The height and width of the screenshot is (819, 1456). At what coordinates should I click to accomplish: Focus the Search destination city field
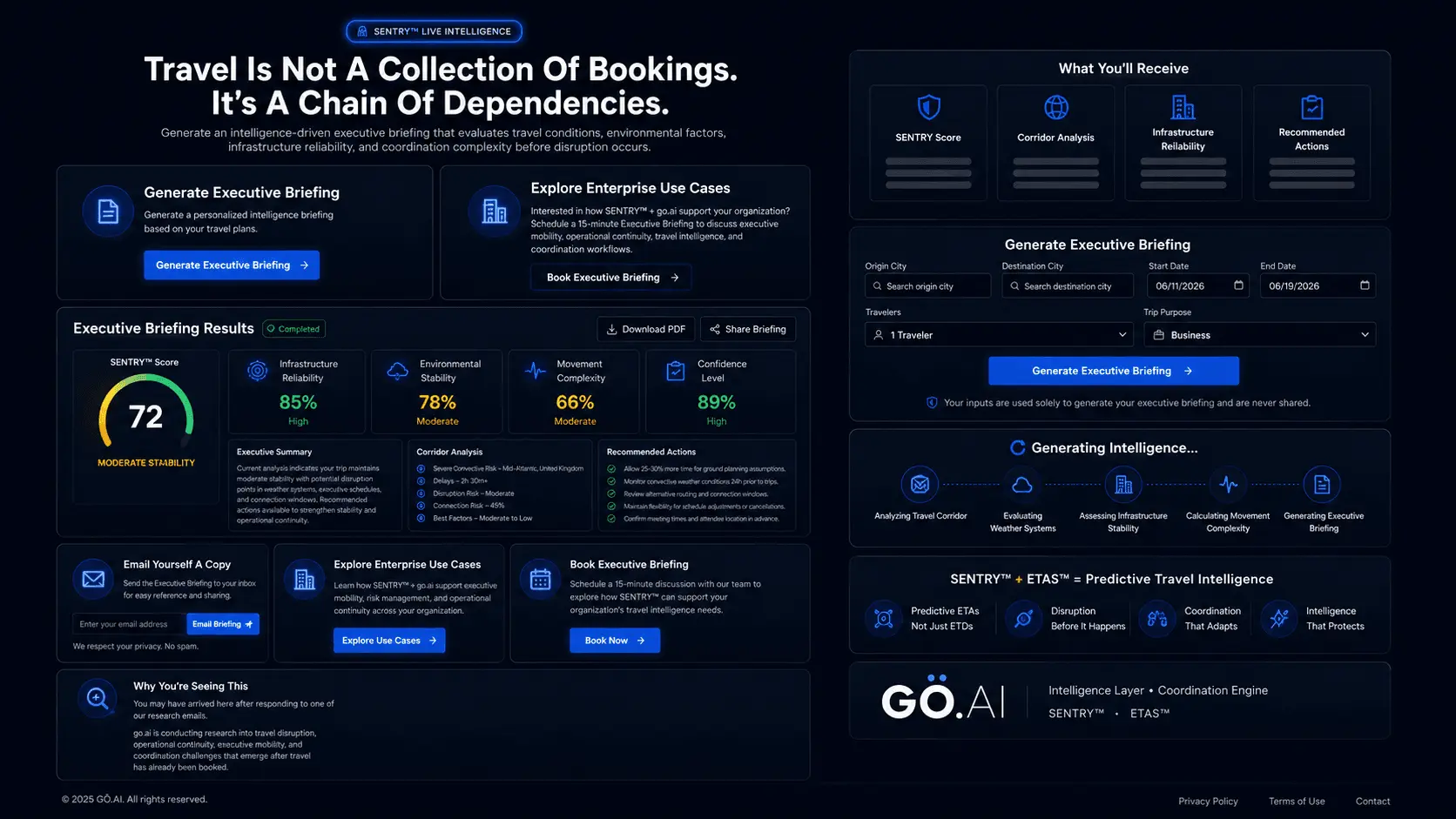[1068, 286]
